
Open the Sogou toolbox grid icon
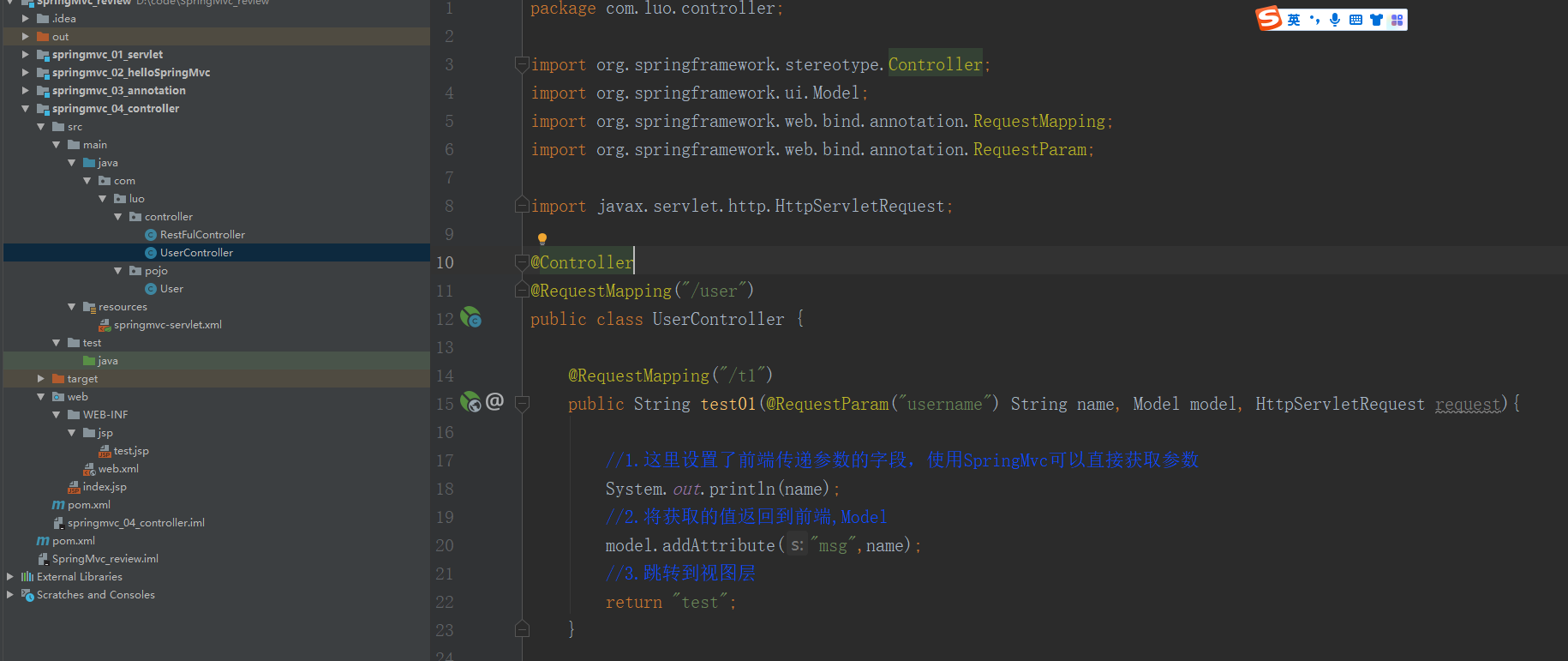[1397, 20]
